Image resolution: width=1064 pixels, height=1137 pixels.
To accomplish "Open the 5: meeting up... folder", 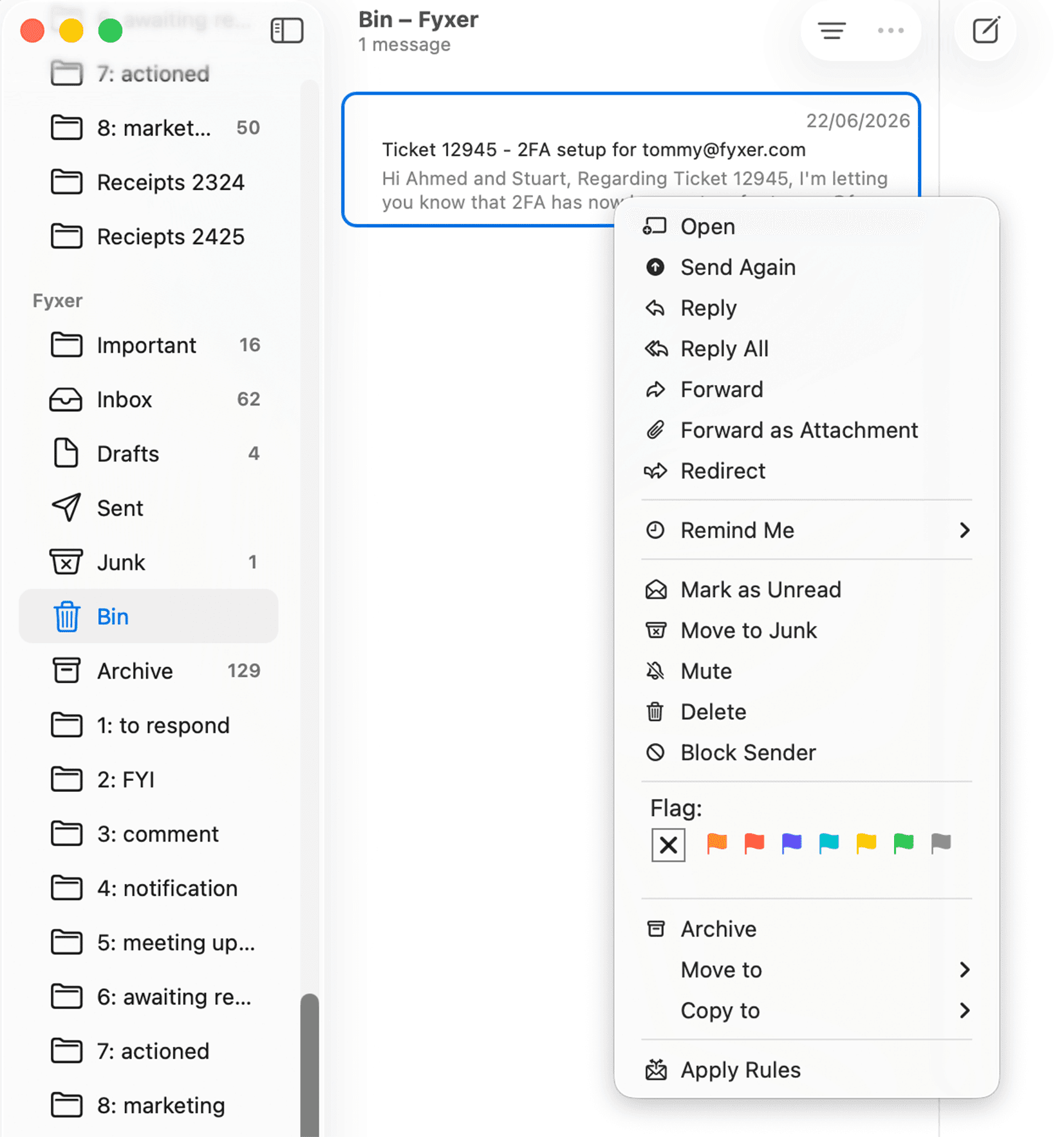I will [149, 943].
